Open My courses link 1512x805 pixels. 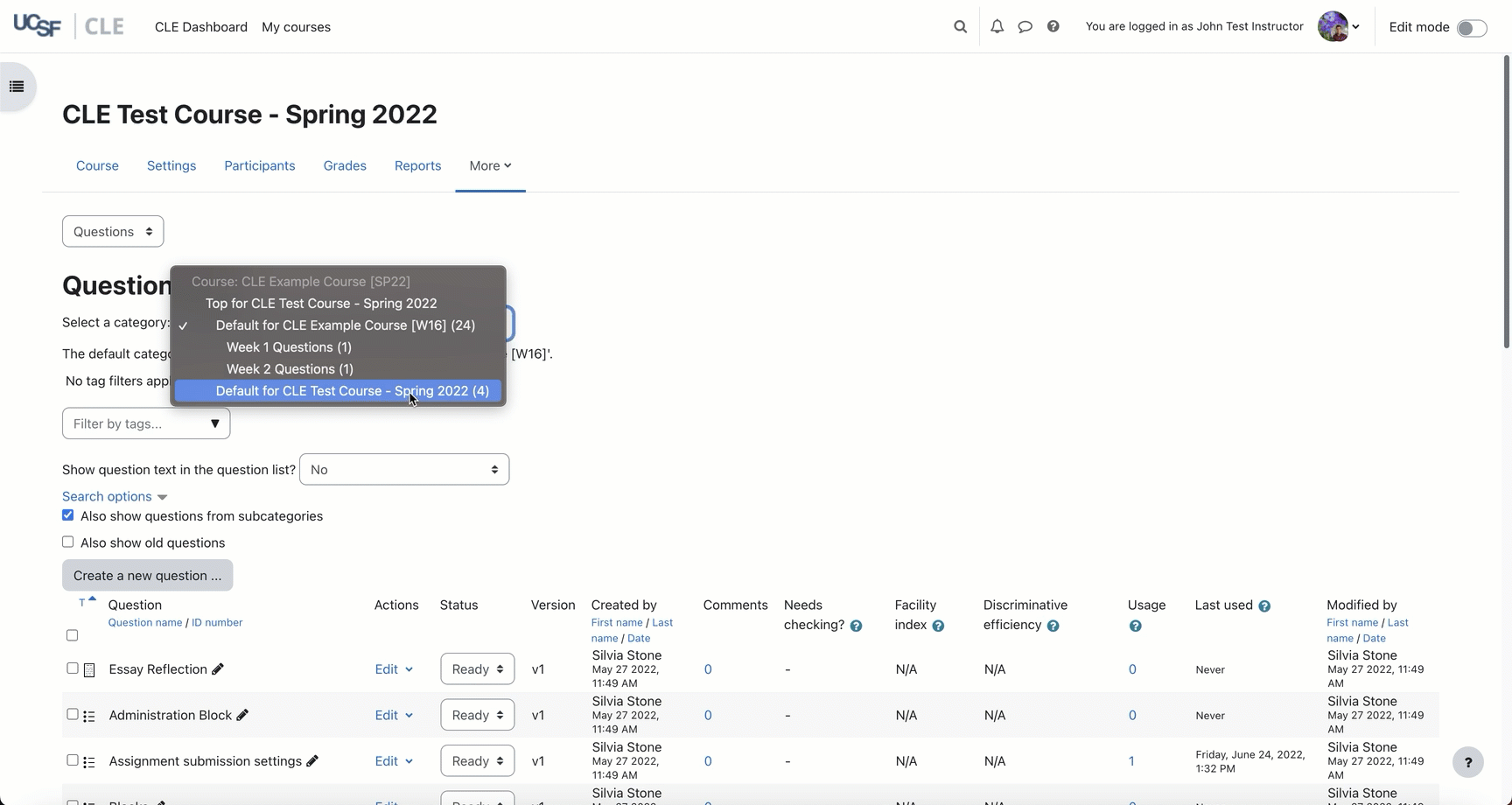296,27
